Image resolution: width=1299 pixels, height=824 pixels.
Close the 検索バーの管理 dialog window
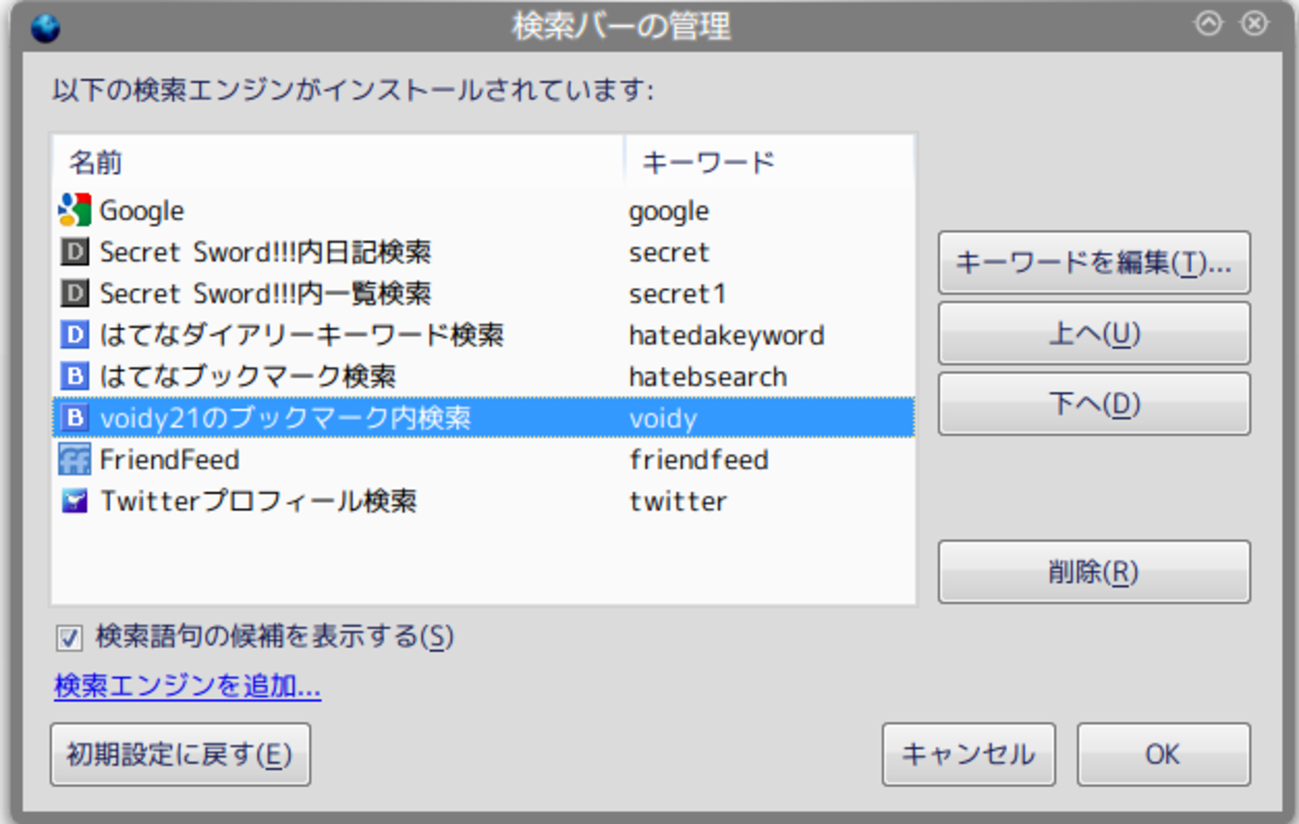click(x=1254, y=24)
